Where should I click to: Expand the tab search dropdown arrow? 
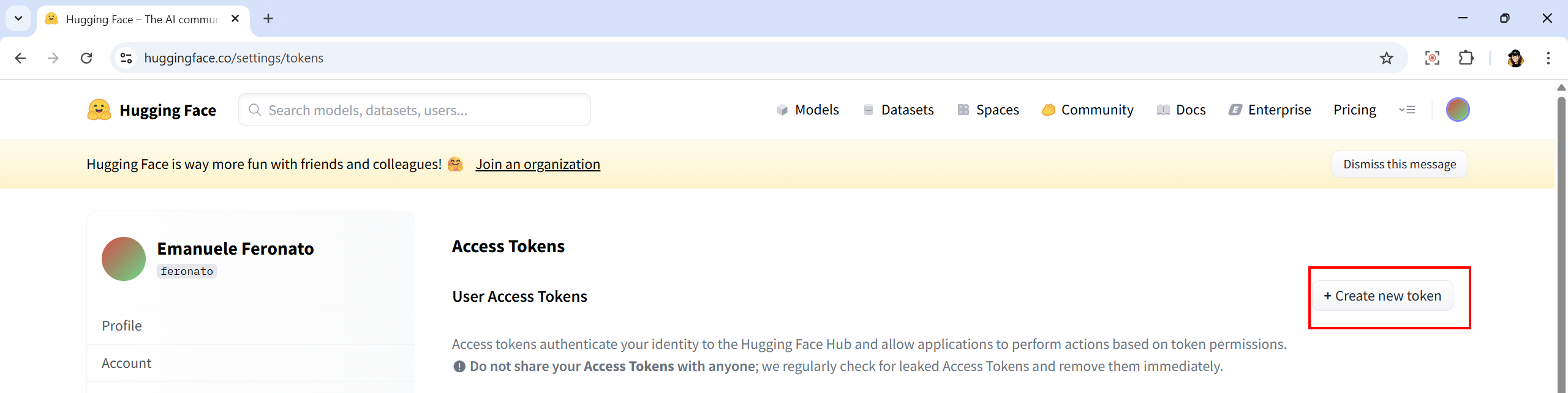tap(18, 18)
